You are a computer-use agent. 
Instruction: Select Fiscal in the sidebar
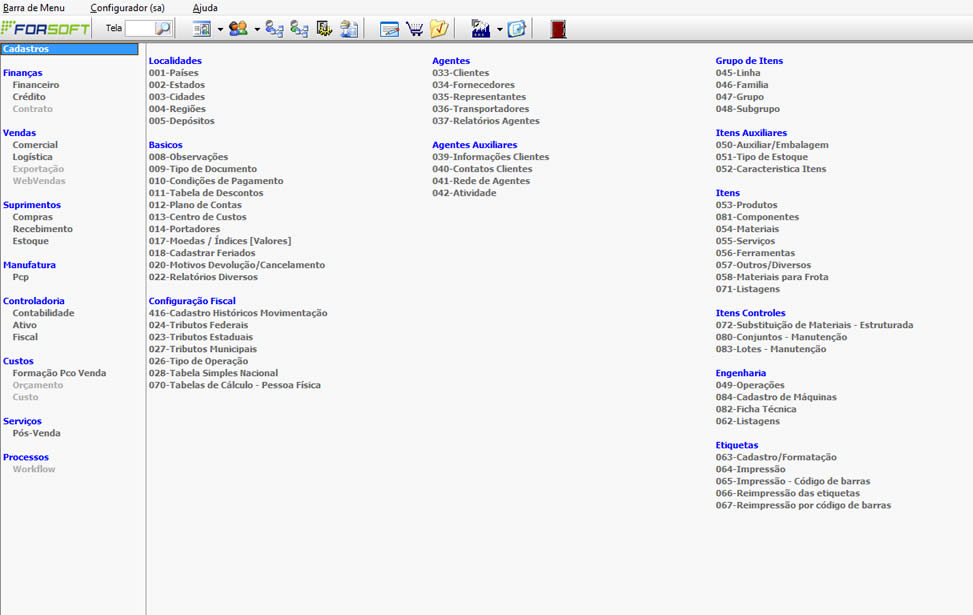[25, 337]
